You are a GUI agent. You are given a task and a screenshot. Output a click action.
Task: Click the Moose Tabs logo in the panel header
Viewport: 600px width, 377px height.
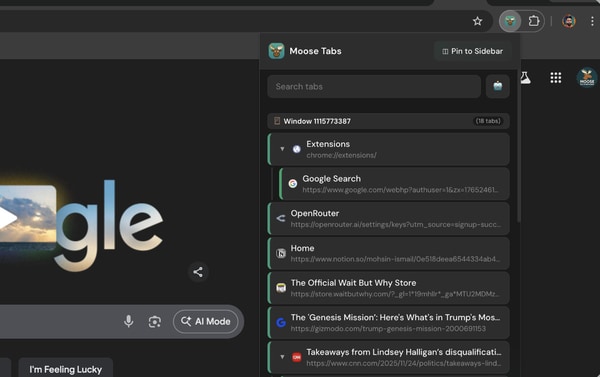coord(276,51)
